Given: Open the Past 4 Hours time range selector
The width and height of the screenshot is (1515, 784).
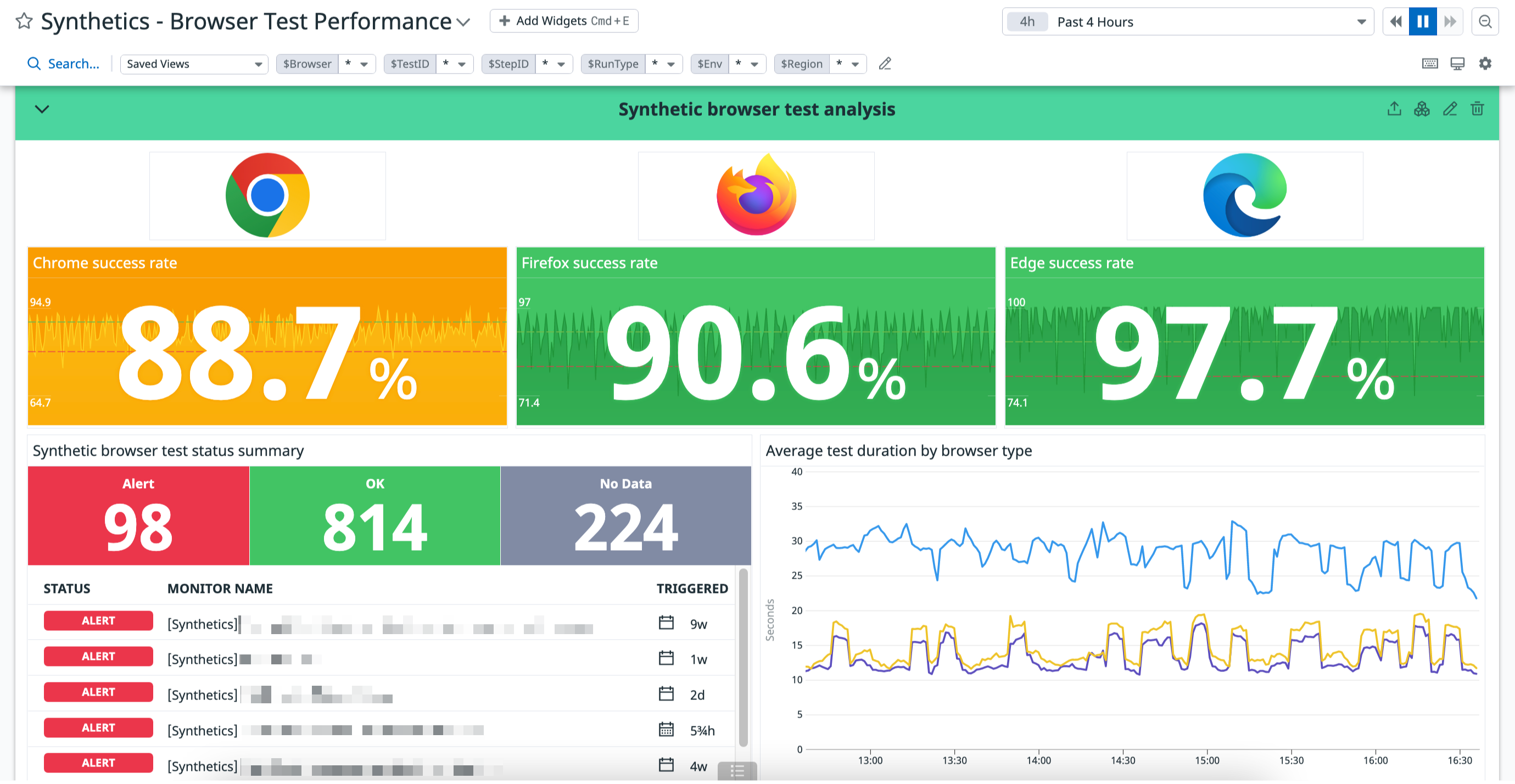Looking at the screenshot, I should click(1187, 22).
